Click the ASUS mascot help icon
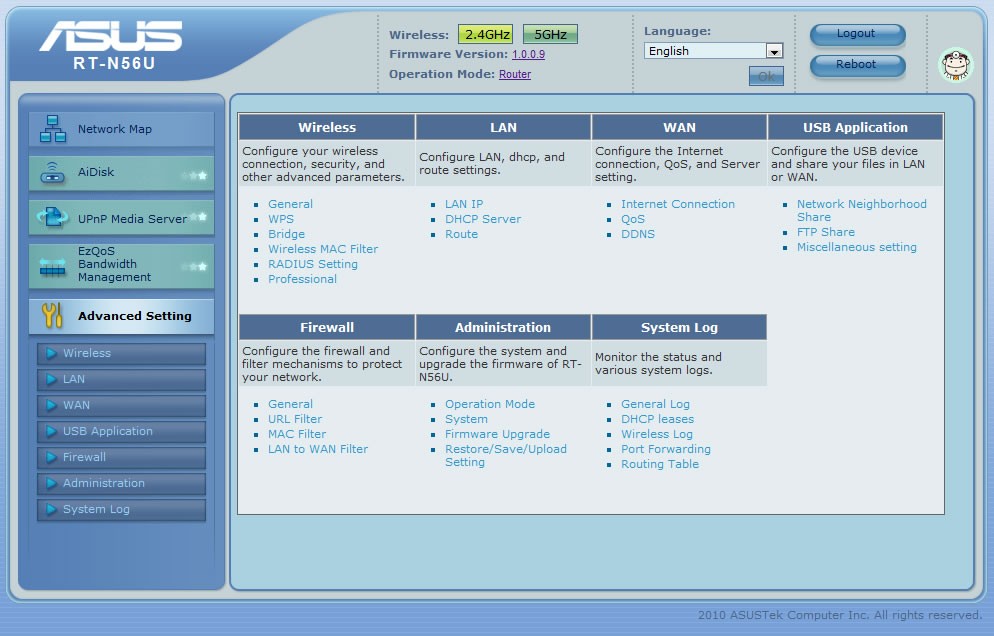The height and width of the screenshot is (636, 994). [x=955, y=65]
